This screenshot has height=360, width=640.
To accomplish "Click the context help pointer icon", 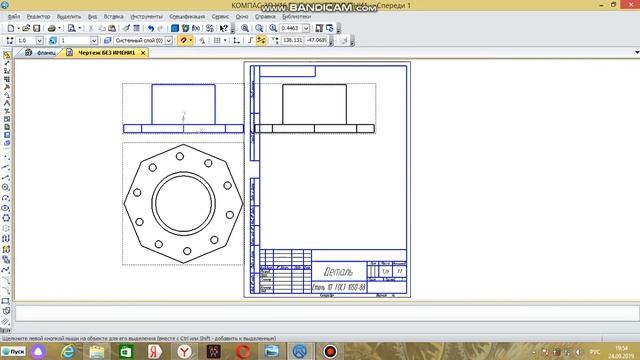I will point(224,28).
